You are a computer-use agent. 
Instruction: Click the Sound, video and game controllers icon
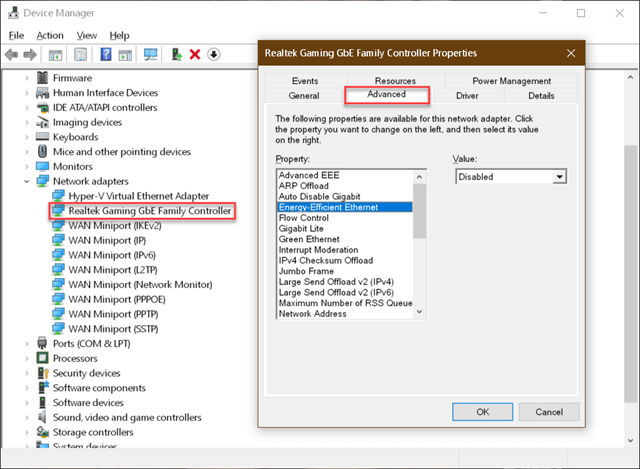point(42,417)
